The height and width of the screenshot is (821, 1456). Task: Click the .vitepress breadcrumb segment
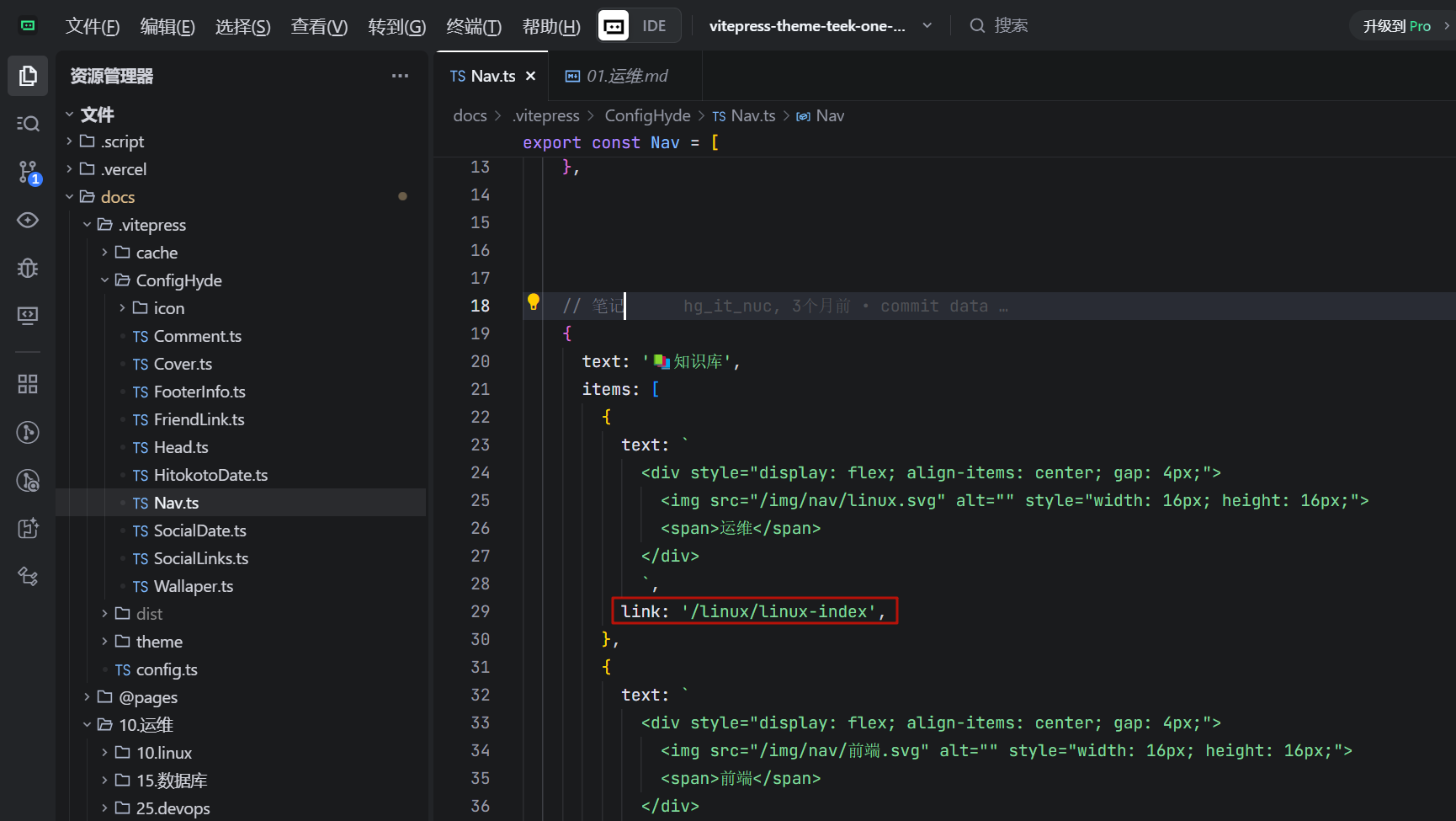click(545, 115)
